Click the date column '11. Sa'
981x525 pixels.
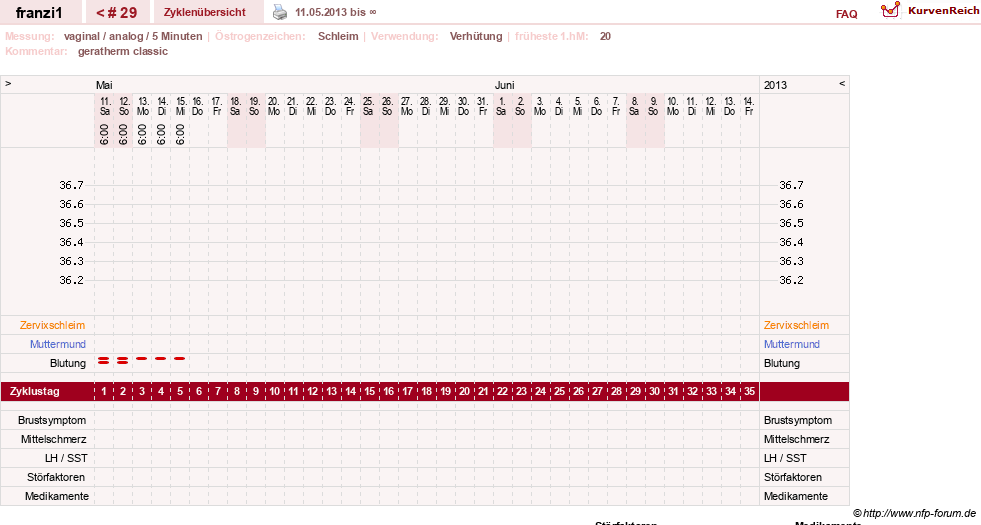104,106
